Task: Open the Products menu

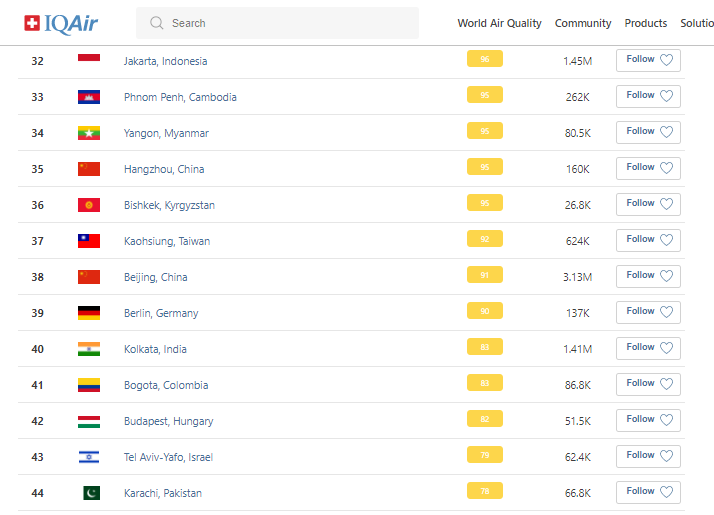Action: (646, 23)
